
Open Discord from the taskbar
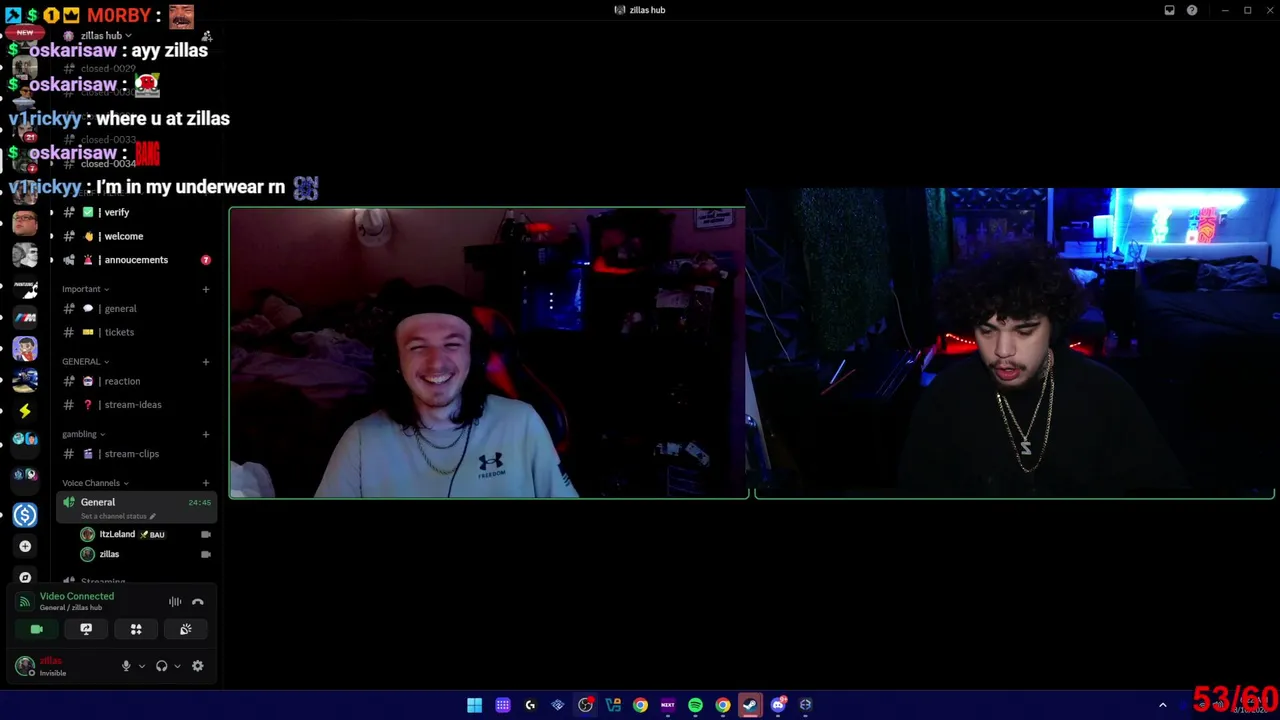point(778,705)
